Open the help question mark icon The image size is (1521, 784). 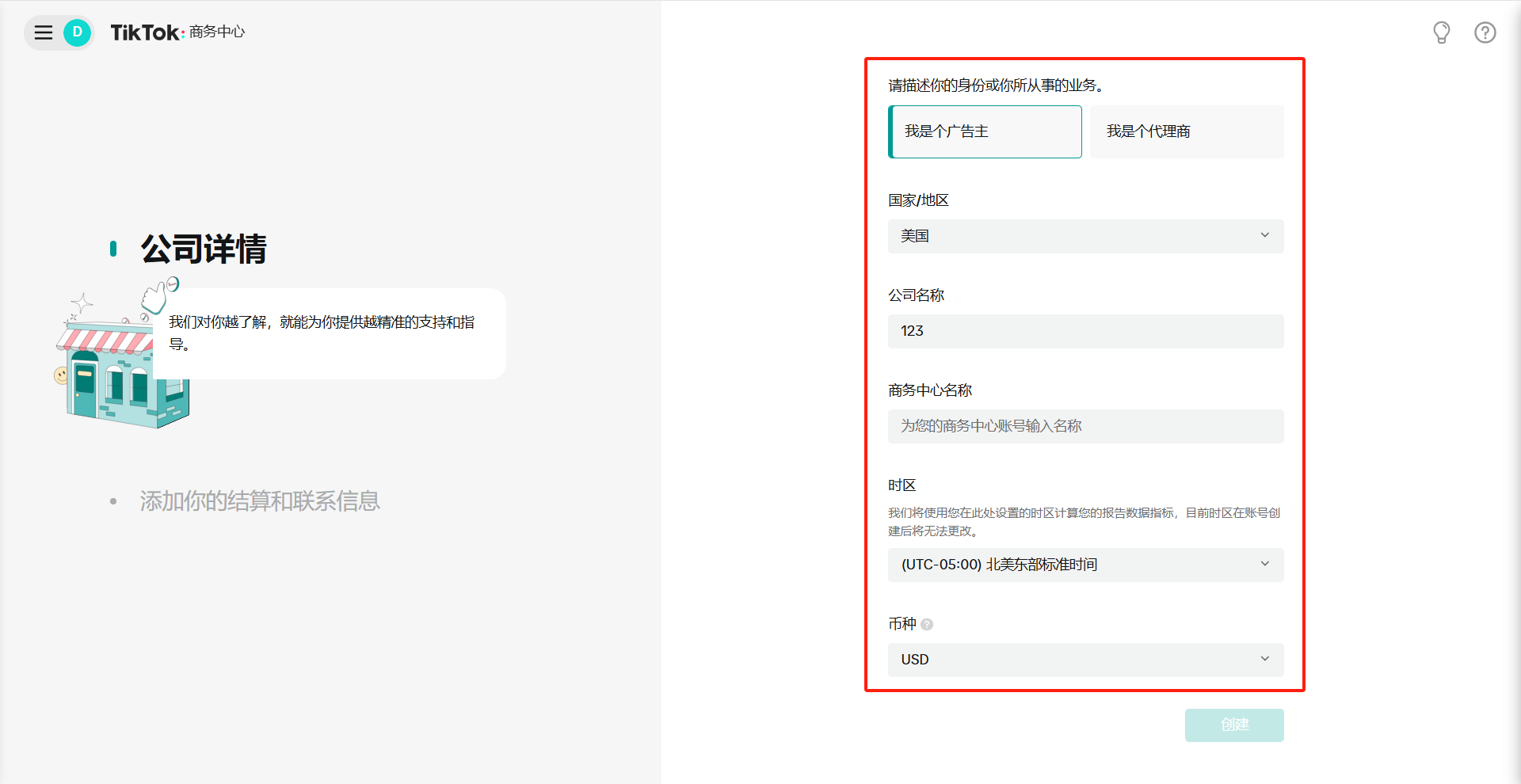click(x=1485, y=32)
